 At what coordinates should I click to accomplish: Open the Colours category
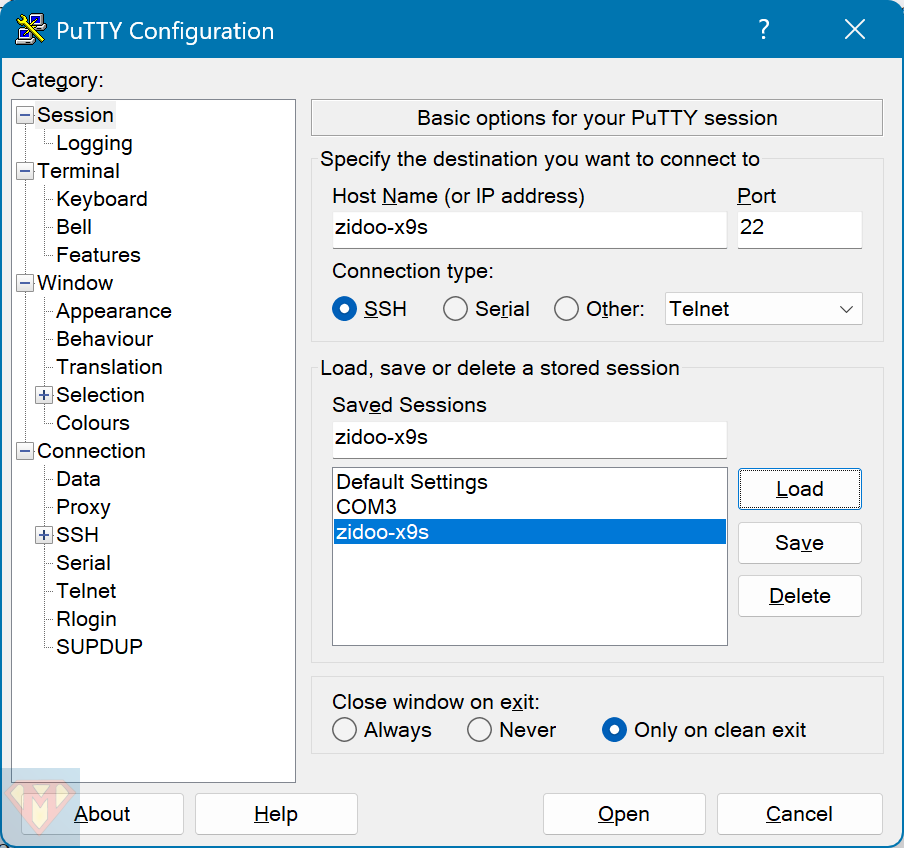pos(93,423)
